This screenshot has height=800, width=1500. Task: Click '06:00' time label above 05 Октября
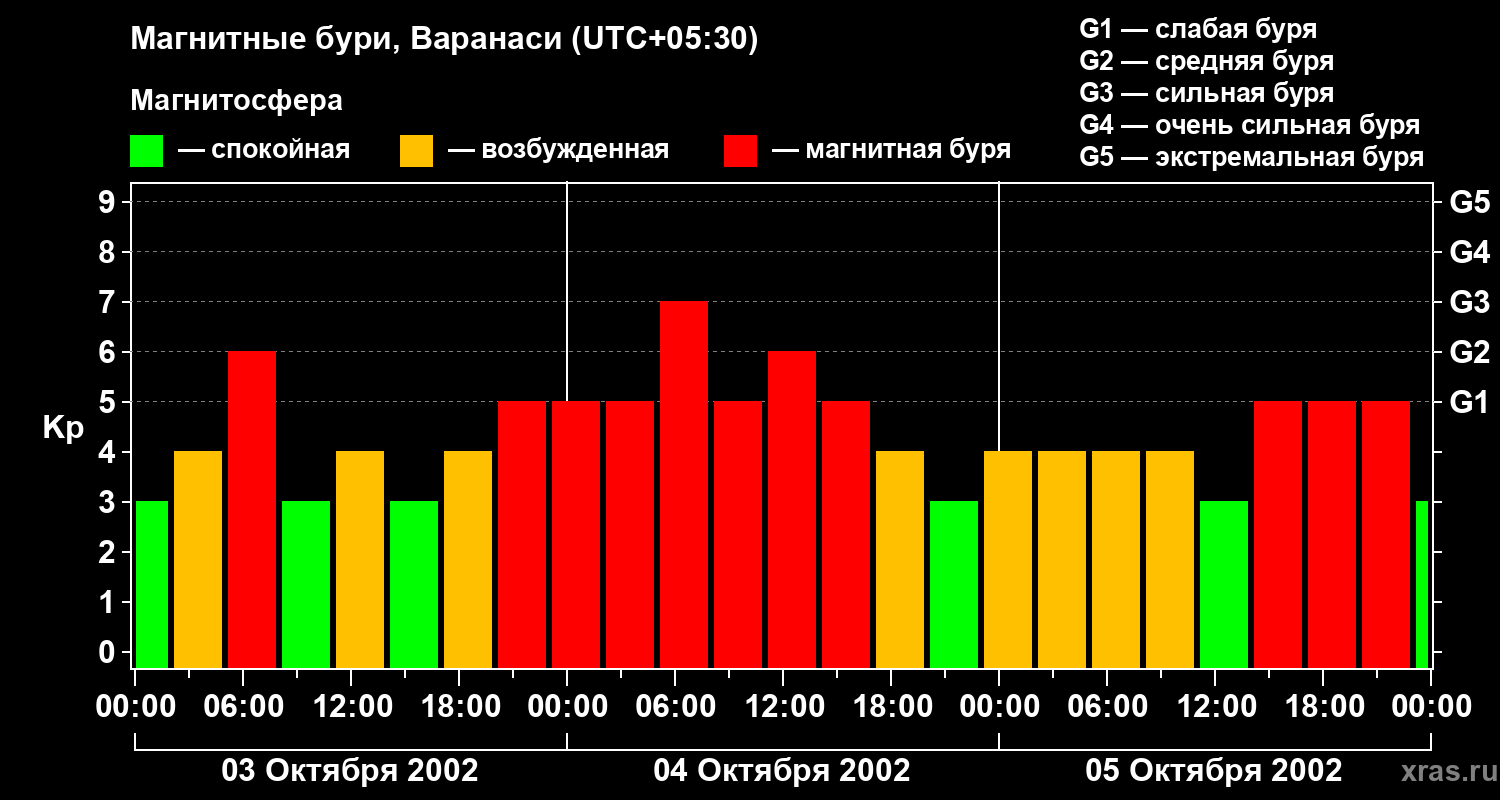(x=1106, y=707)
